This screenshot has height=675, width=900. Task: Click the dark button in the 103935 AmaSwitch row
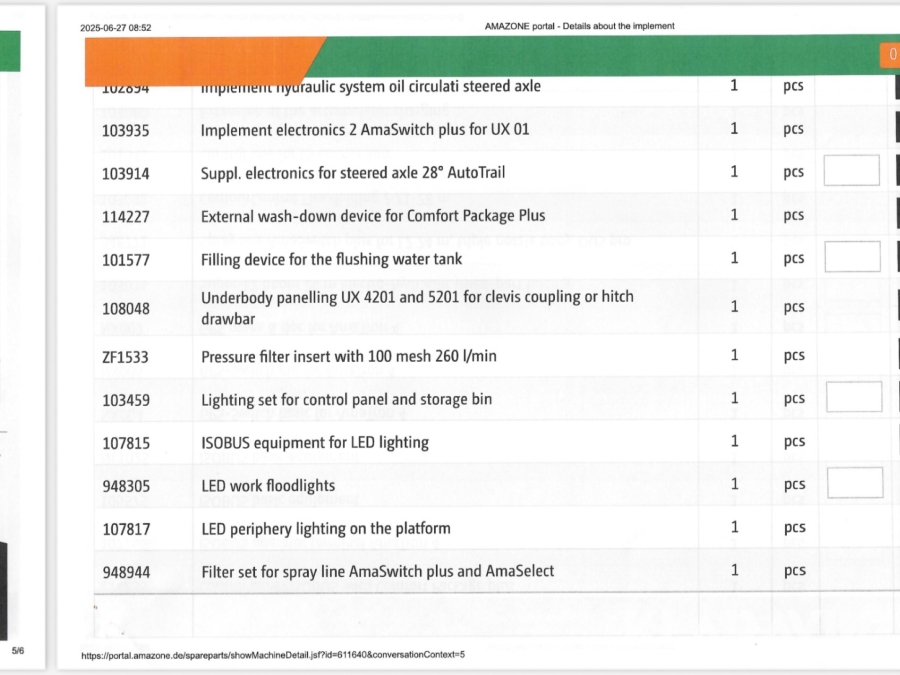[x=896, y=129]
